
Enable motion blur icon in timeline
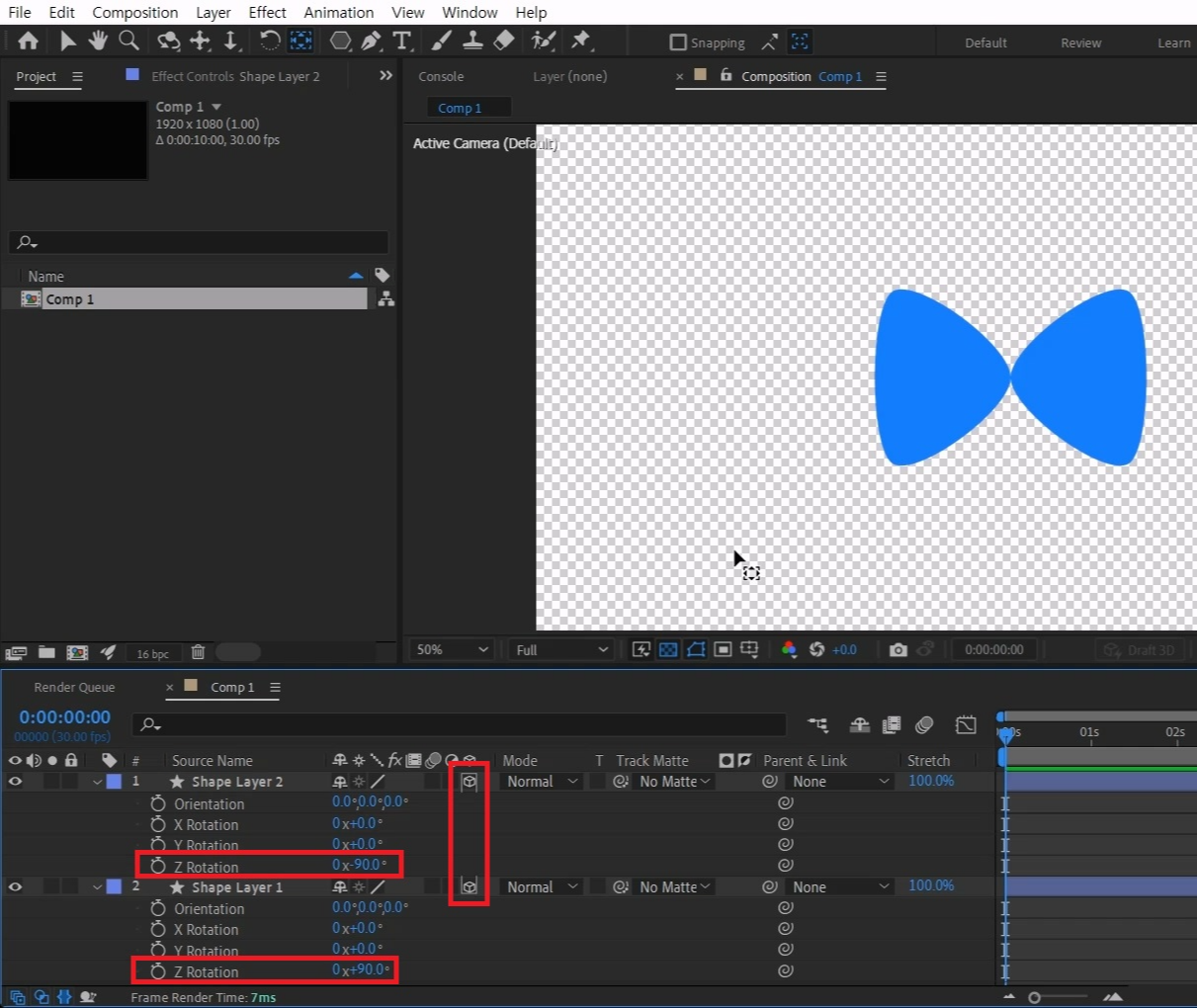(924, 724)
